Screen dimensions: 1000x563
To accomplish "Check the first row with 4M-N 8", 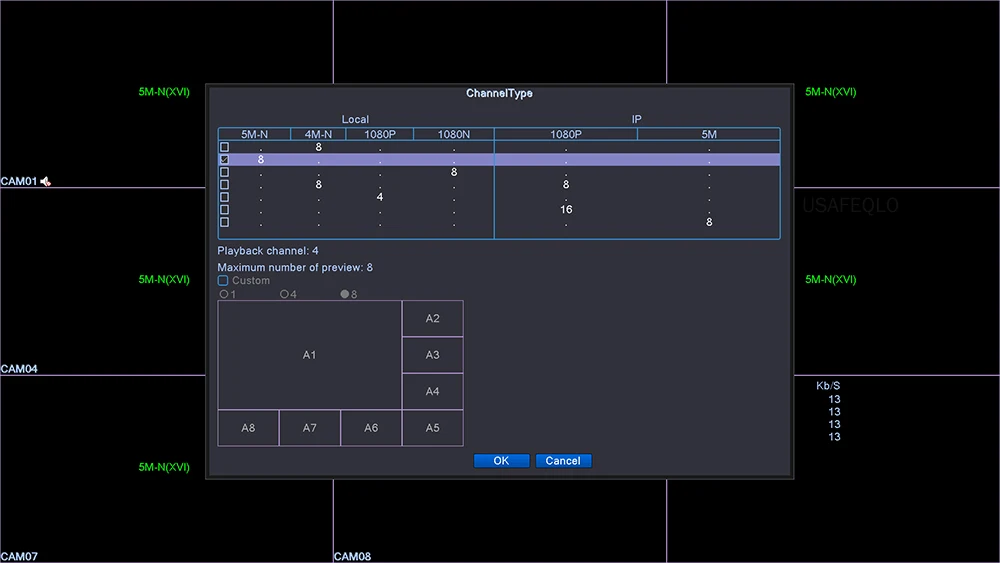I will (x=224, y=147).
